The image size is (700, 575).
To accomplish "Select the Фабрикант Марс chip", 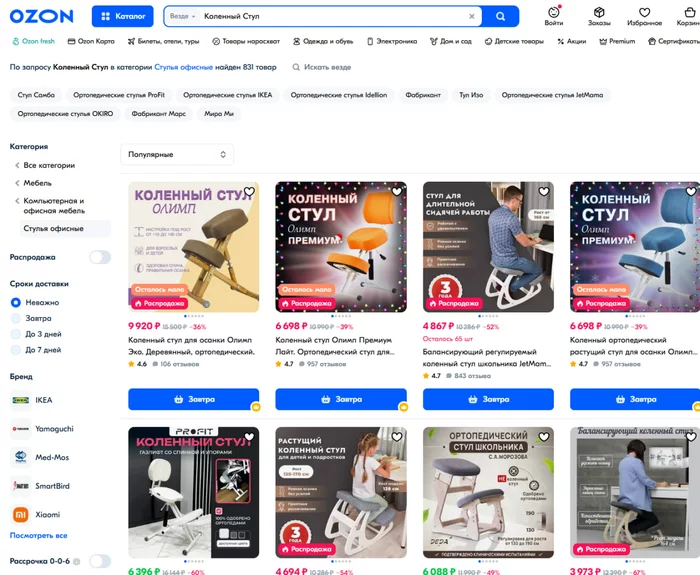I will coord(158,114).
